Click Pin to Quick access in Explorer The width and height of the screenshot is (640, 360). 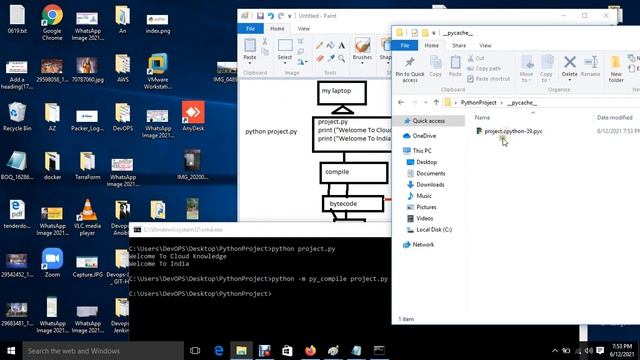[x=410, y=69]
